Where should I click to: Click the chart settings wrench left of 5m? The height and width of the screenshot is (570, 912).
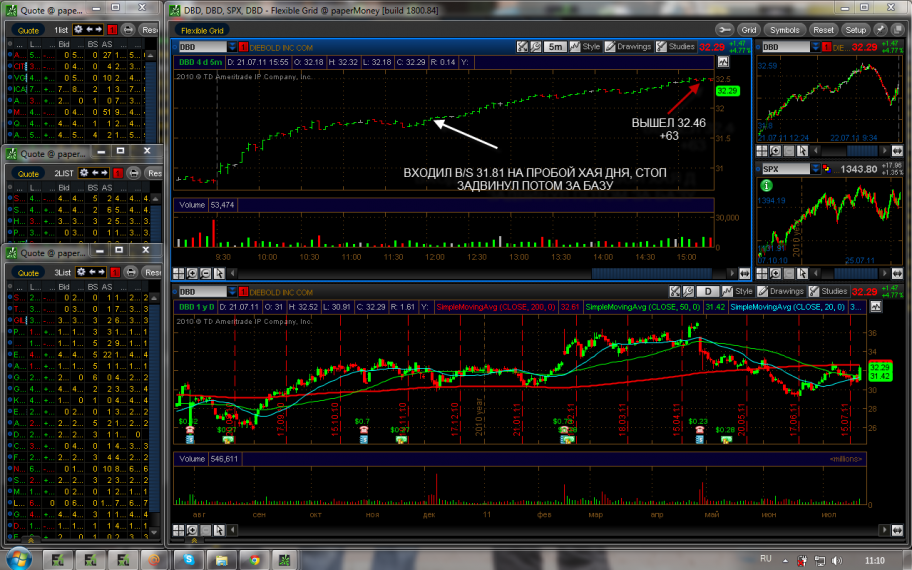coord(536,47)
